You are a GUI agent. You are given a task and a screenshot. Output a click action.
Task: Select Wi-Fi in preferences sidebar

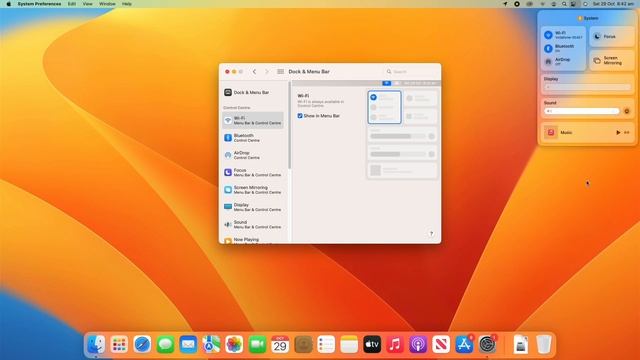point(253,120)
